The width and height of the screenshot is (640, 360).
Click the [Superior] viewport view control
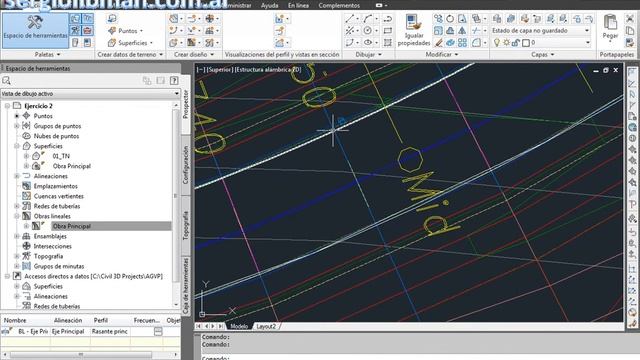[220, 70]
